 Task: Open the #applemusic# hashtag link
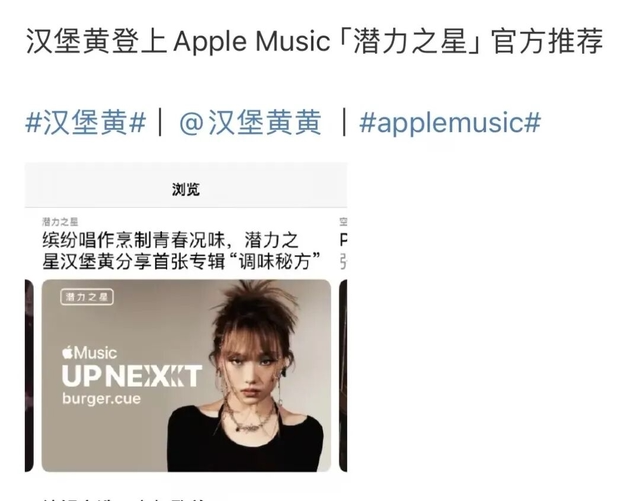[x=450, y=122]
